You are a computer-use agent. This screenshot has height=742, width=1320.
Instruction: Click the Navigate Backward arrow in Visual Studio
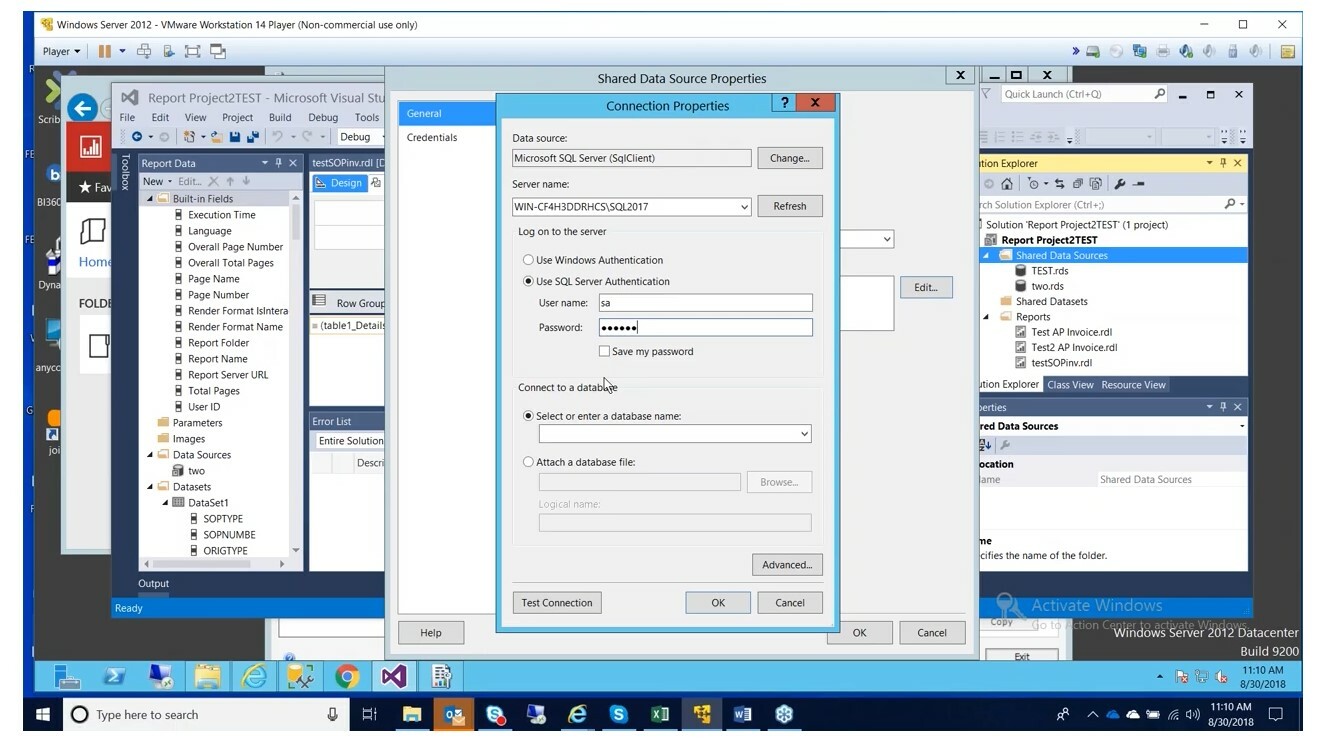(137, 136)
